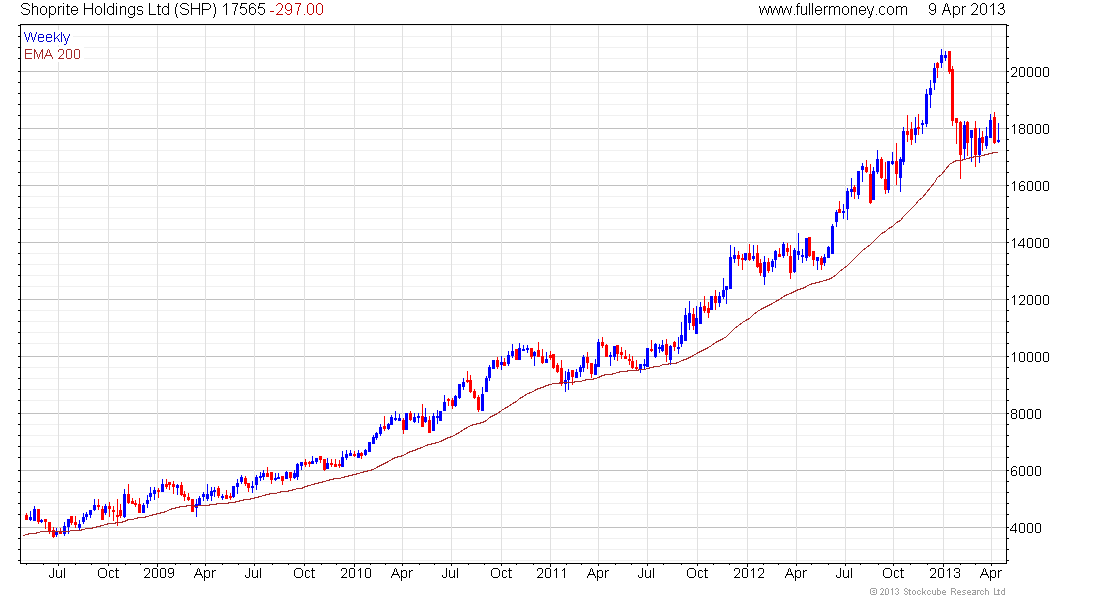Click the 10000 price axis label
Viewport: 1100px width, 600px height.
pyautogui.click(x=1030, y=357)
